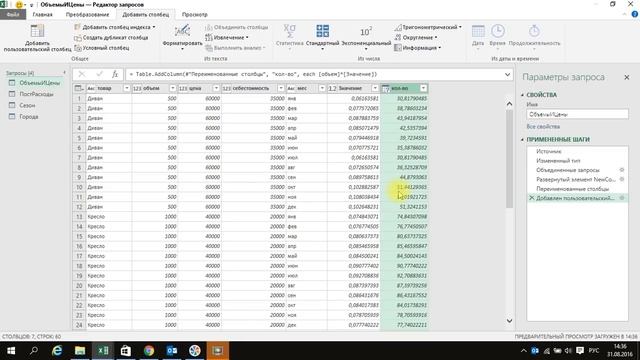Delete the Добавлен пользовательский step
This screenshot has height=360, width=640.
point(531,198)
